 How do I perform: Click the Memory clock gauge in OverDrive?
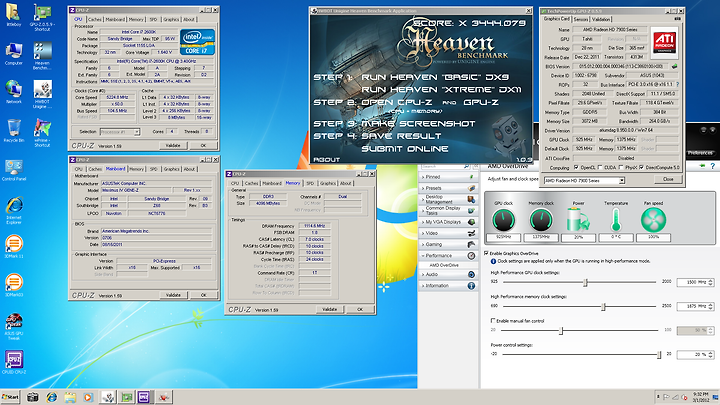pos(541,220)
